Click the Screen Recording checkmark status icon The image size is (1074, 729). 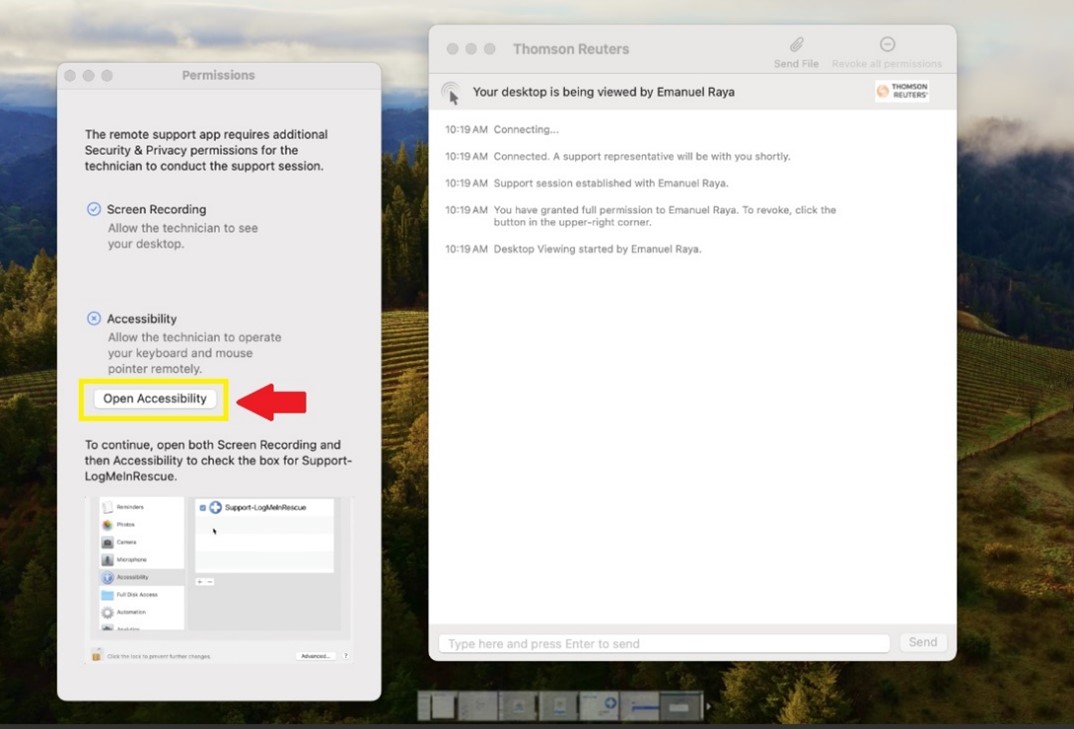coord(94,209)
